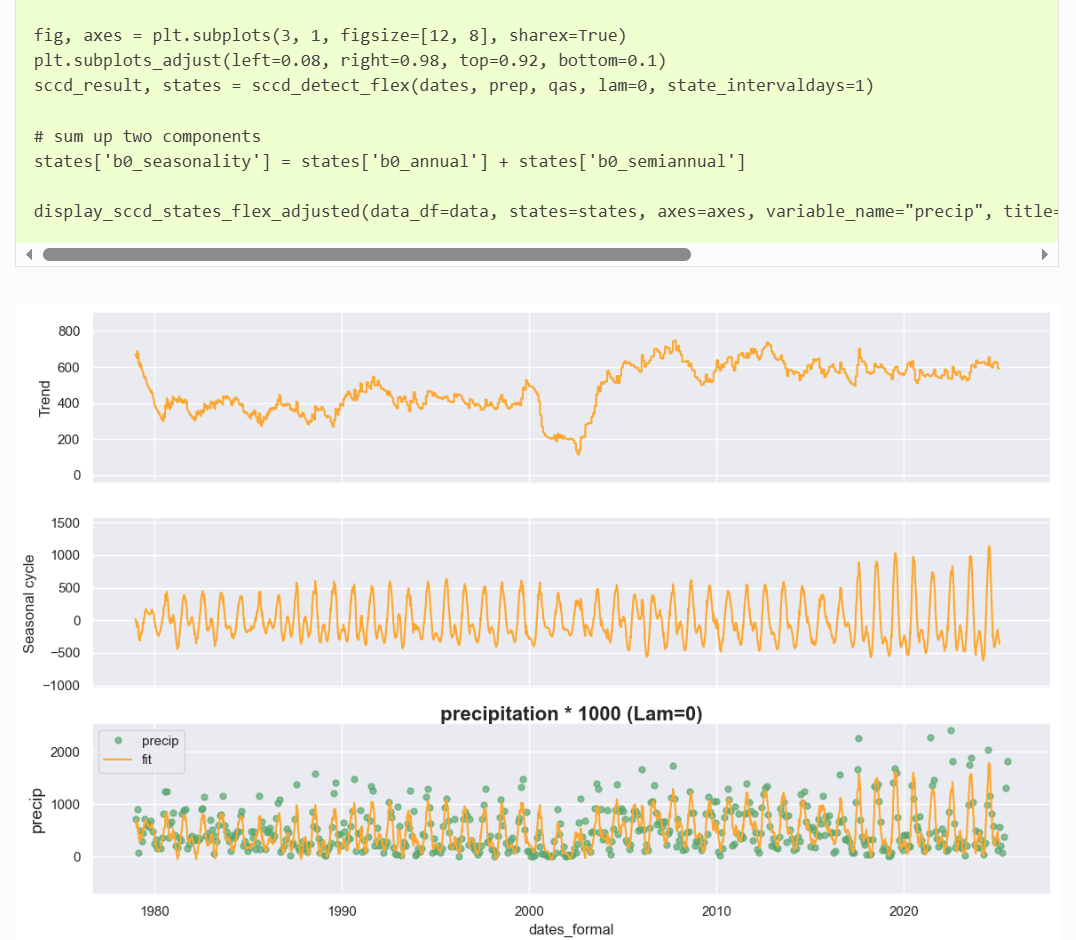Image resolution: width=1076 pixels, height=940 pixels.
Task: Click the code line 'plt.subplots_adjust(...)'
Action: tap(350, 60)
